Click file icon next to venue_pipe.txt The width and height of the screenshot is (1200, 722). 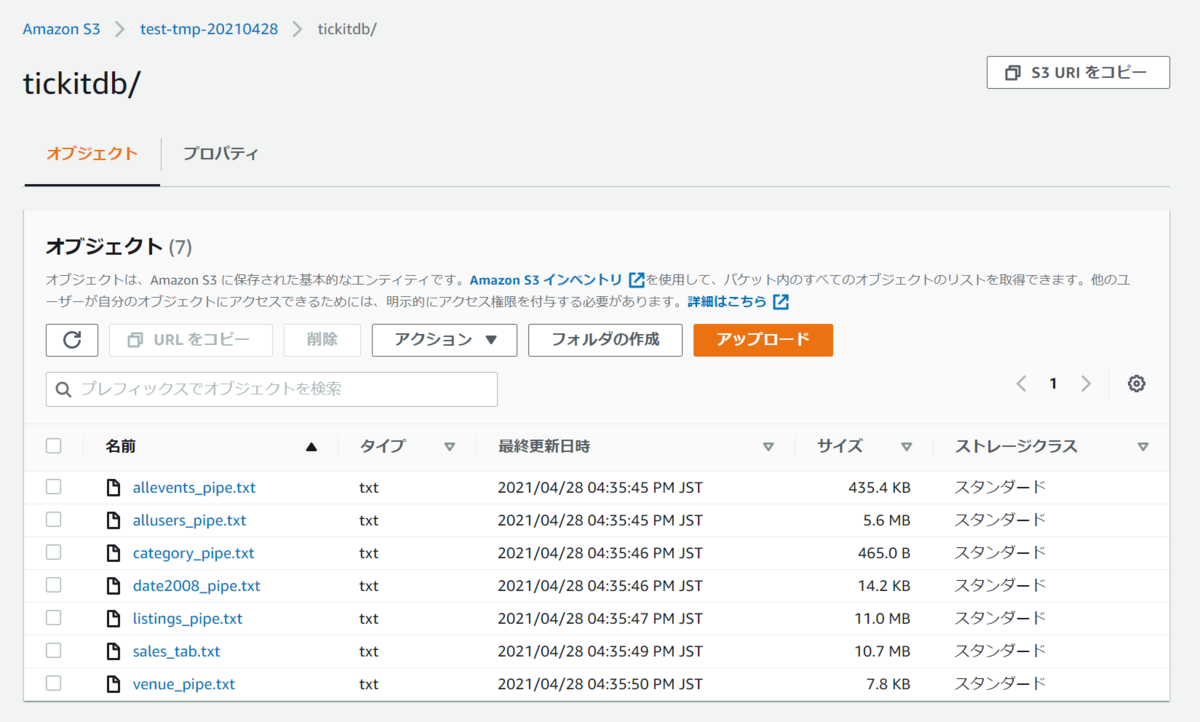pyautogui.click(x=113, y=684)
